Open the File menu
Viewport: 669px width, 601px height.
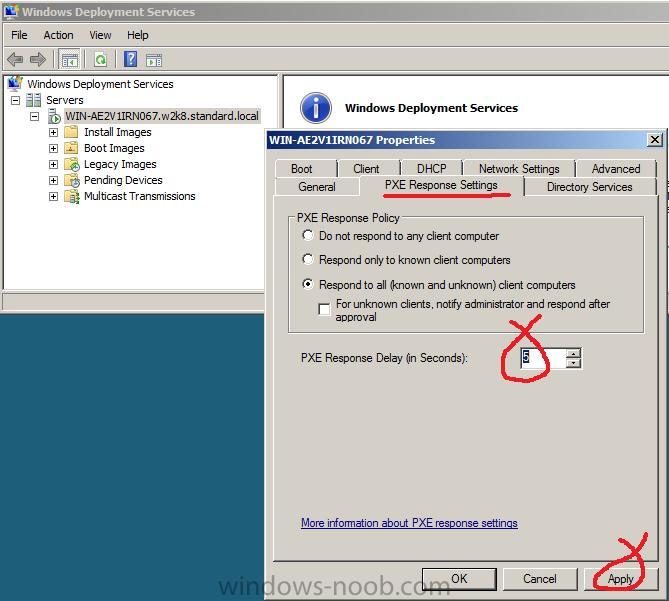click(x=19, y=35)
